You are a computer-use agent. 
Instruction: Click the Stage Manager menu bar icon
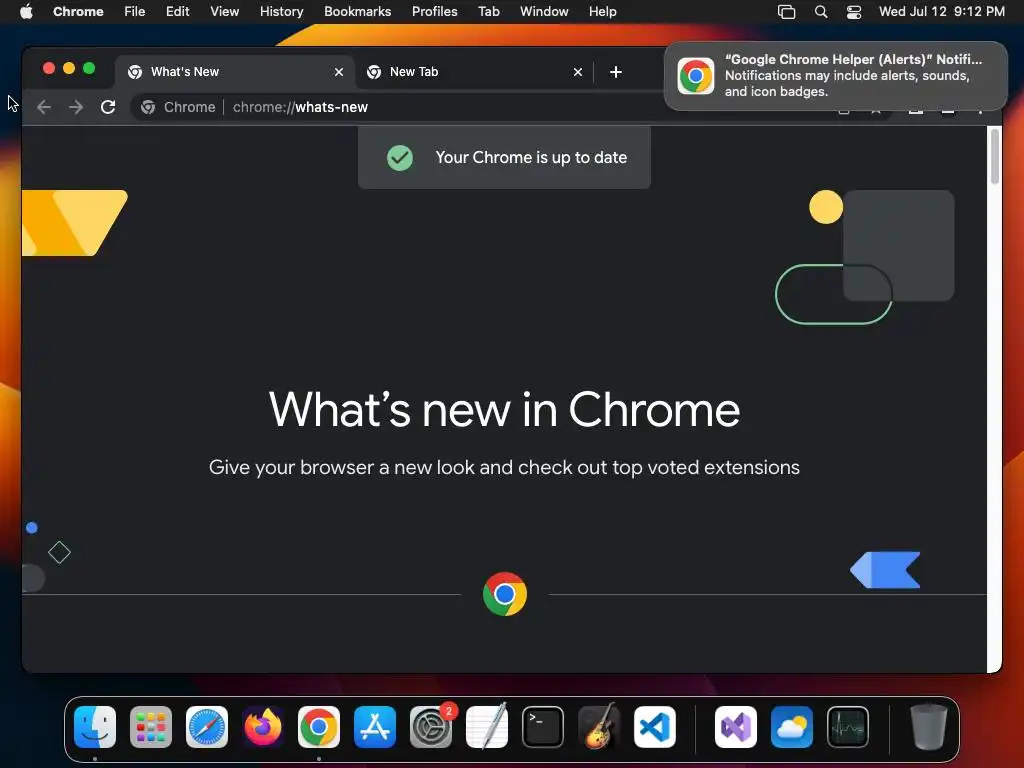(786, 12)
